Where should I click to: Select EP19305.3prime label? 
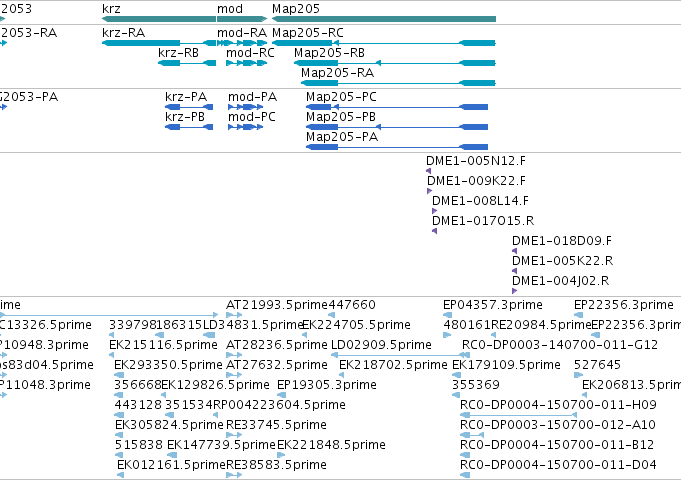click(x=327, y=384)
